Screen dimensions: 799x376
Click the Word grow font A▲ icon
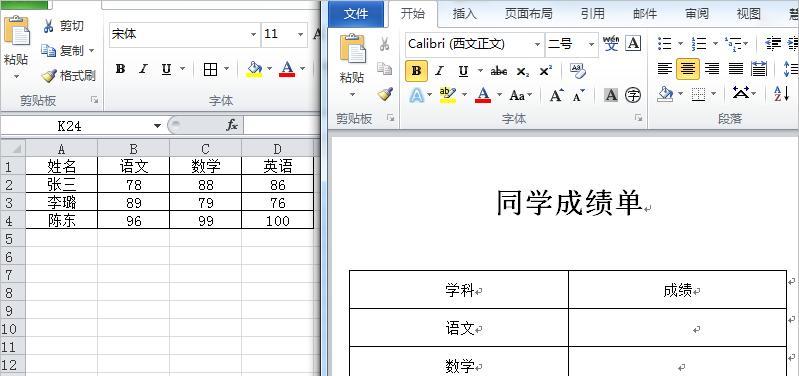pos(556,95)
